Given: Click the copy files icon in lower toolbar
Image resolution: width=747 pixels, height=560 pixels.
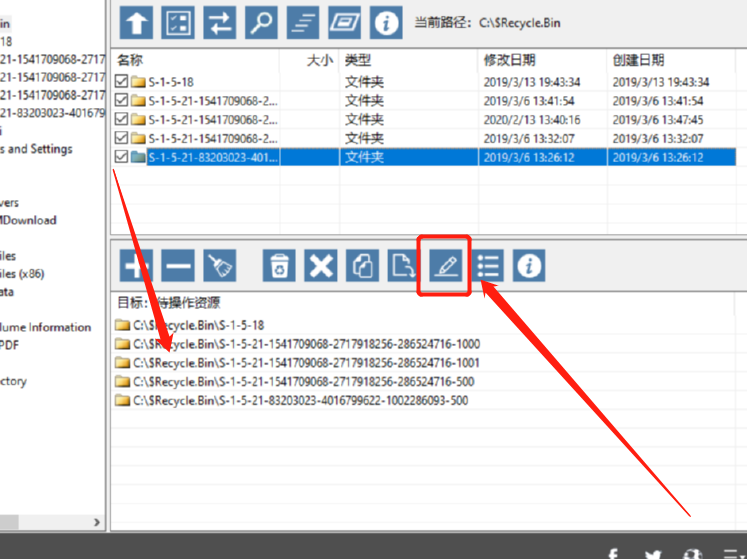Looking at the screenshot, I should pos(363,265).
